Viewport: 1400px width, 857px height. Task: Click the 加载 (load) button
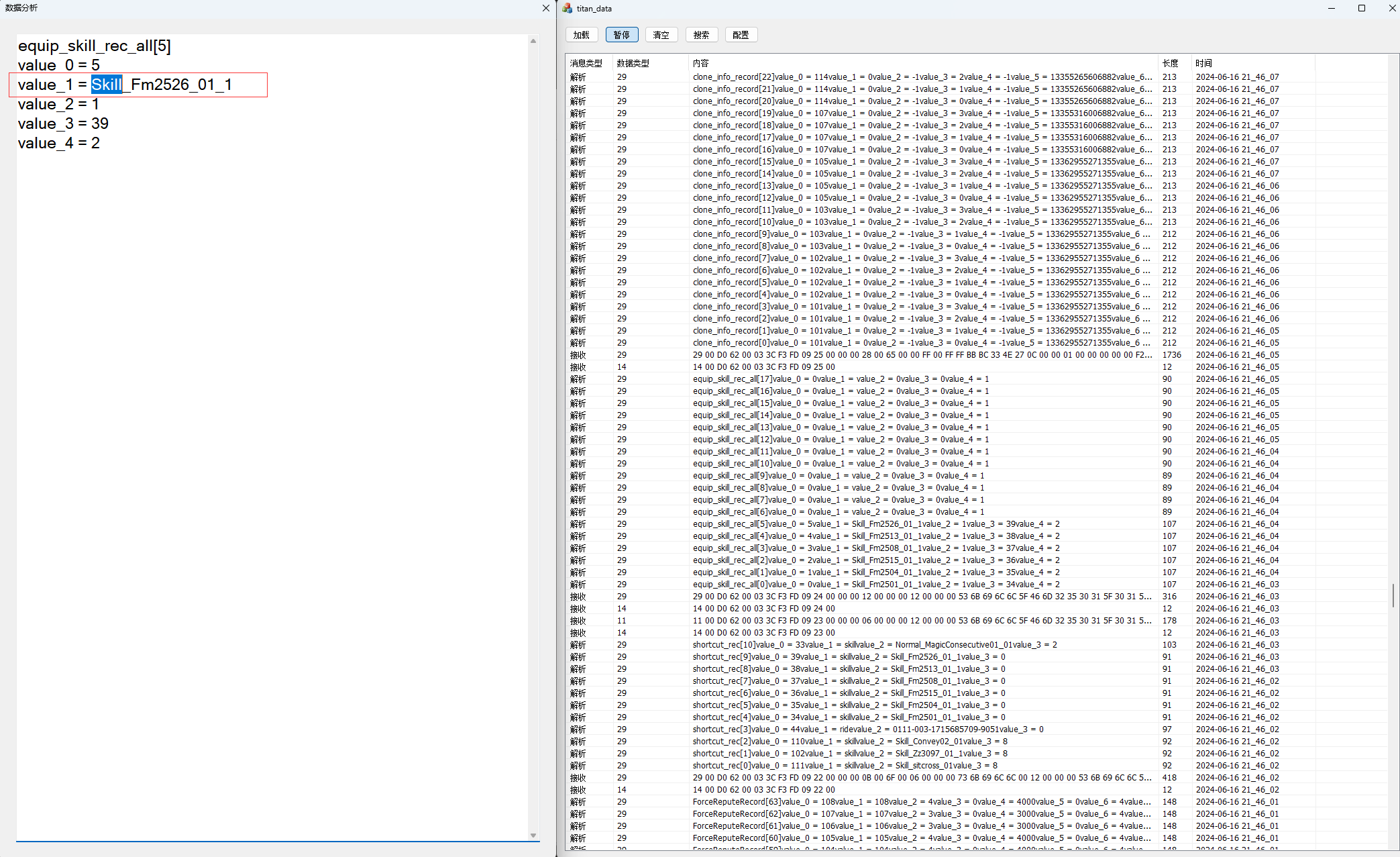coord(581,35)
